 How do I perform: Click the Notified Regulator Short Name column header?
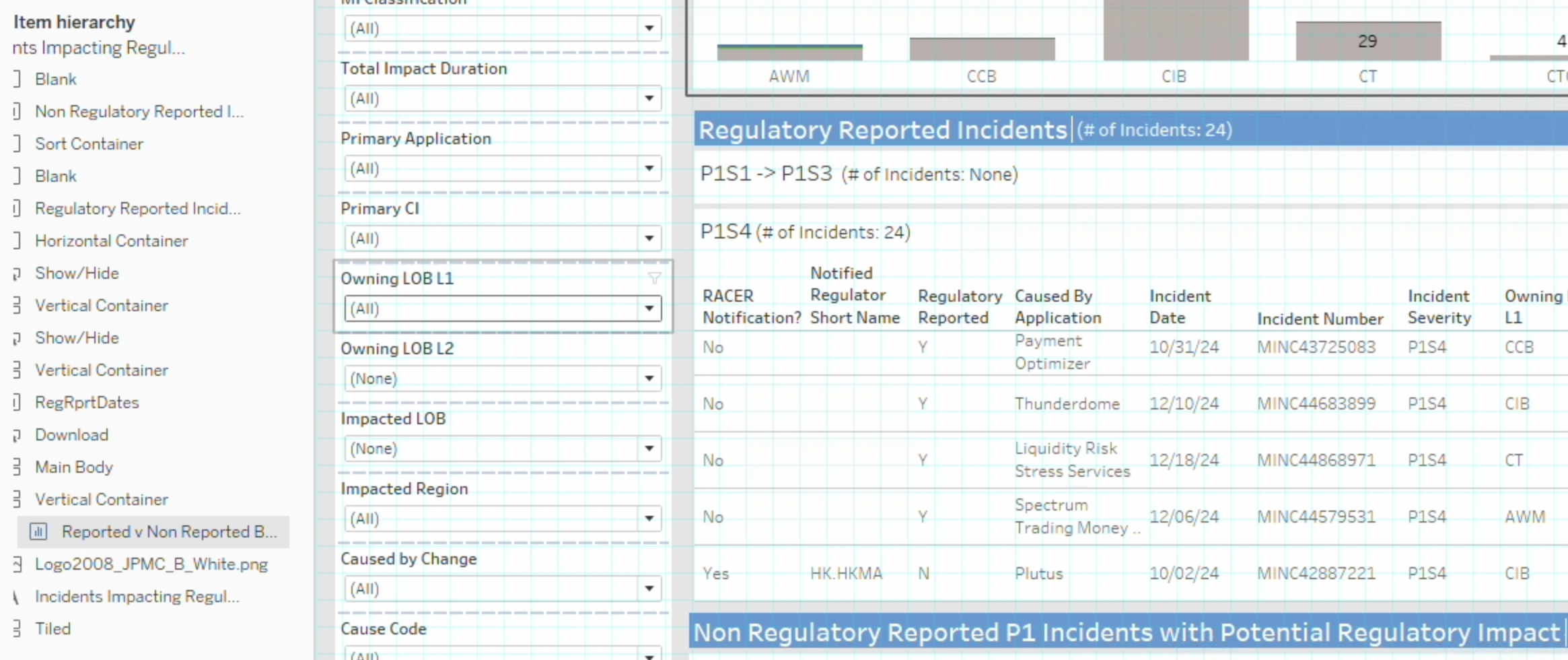pyautogui.click(x=855, y=295)
